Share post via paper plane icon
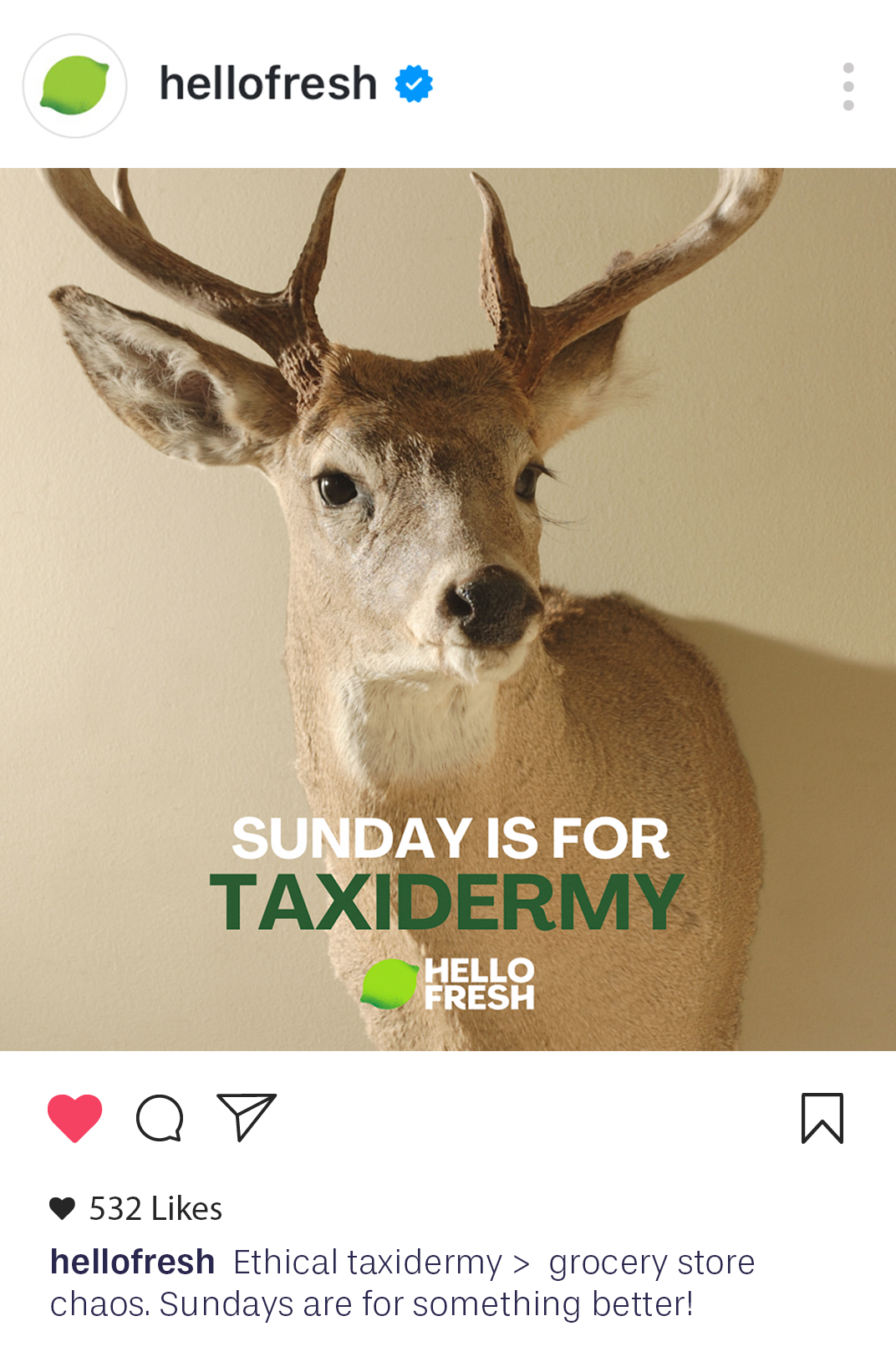 (x=247, y=1116)
